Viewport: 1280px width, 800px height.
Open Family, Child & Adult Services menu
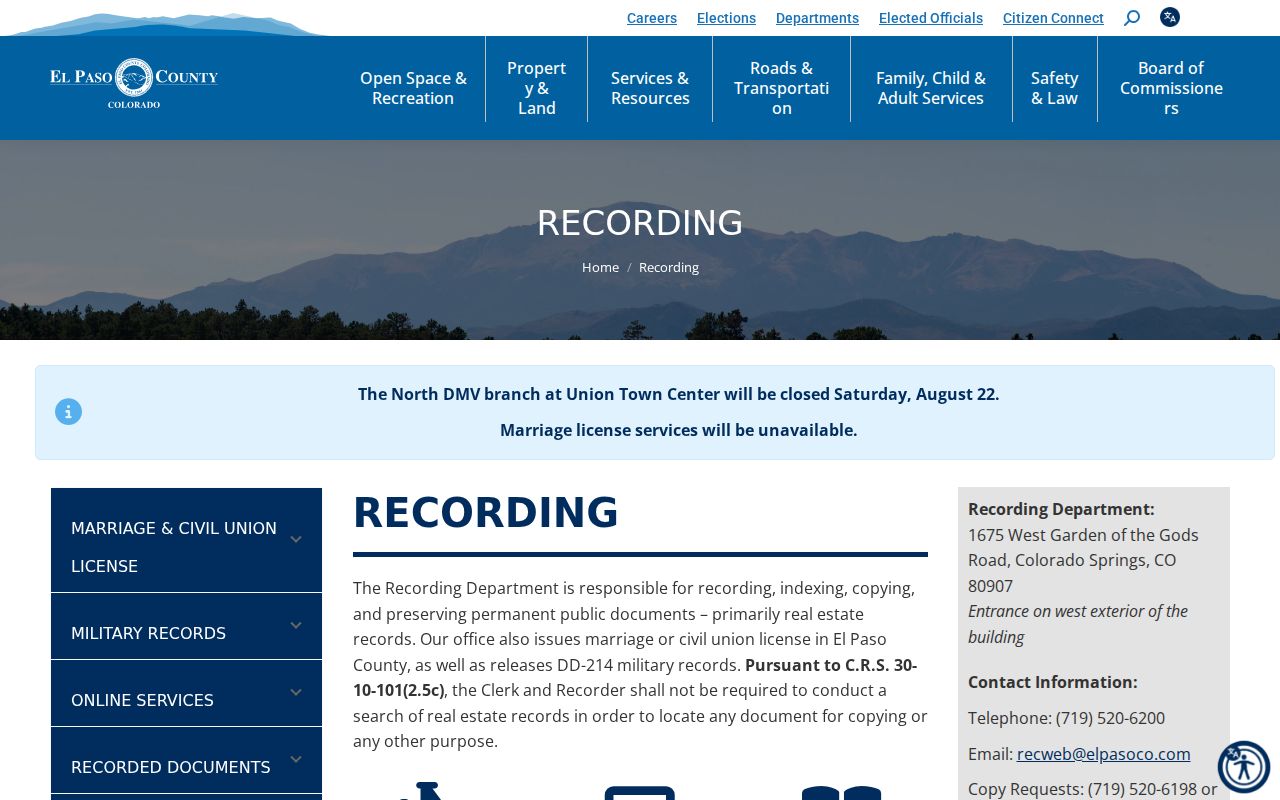(931, 88)
